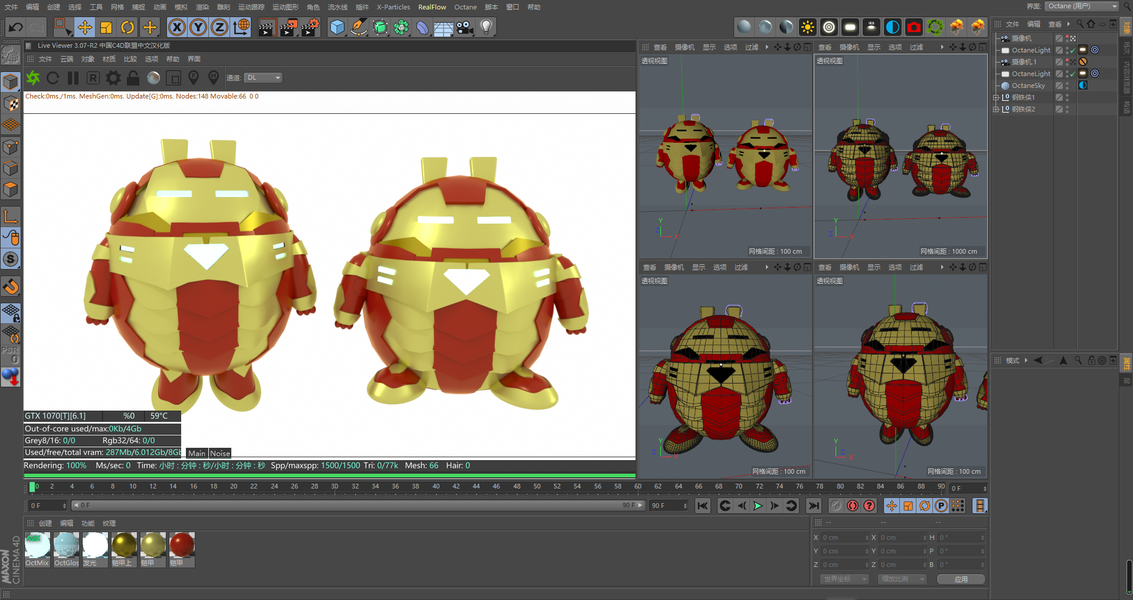Toggle the Live Viewer resolution lock icon
Screen dimensions: 1133x600
pos(133,77)
